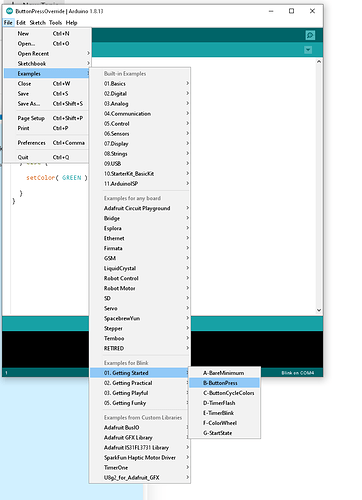
Task: Open the 08.Strings examples submenu
Action: pyautogui.click(x=140, y=154)
